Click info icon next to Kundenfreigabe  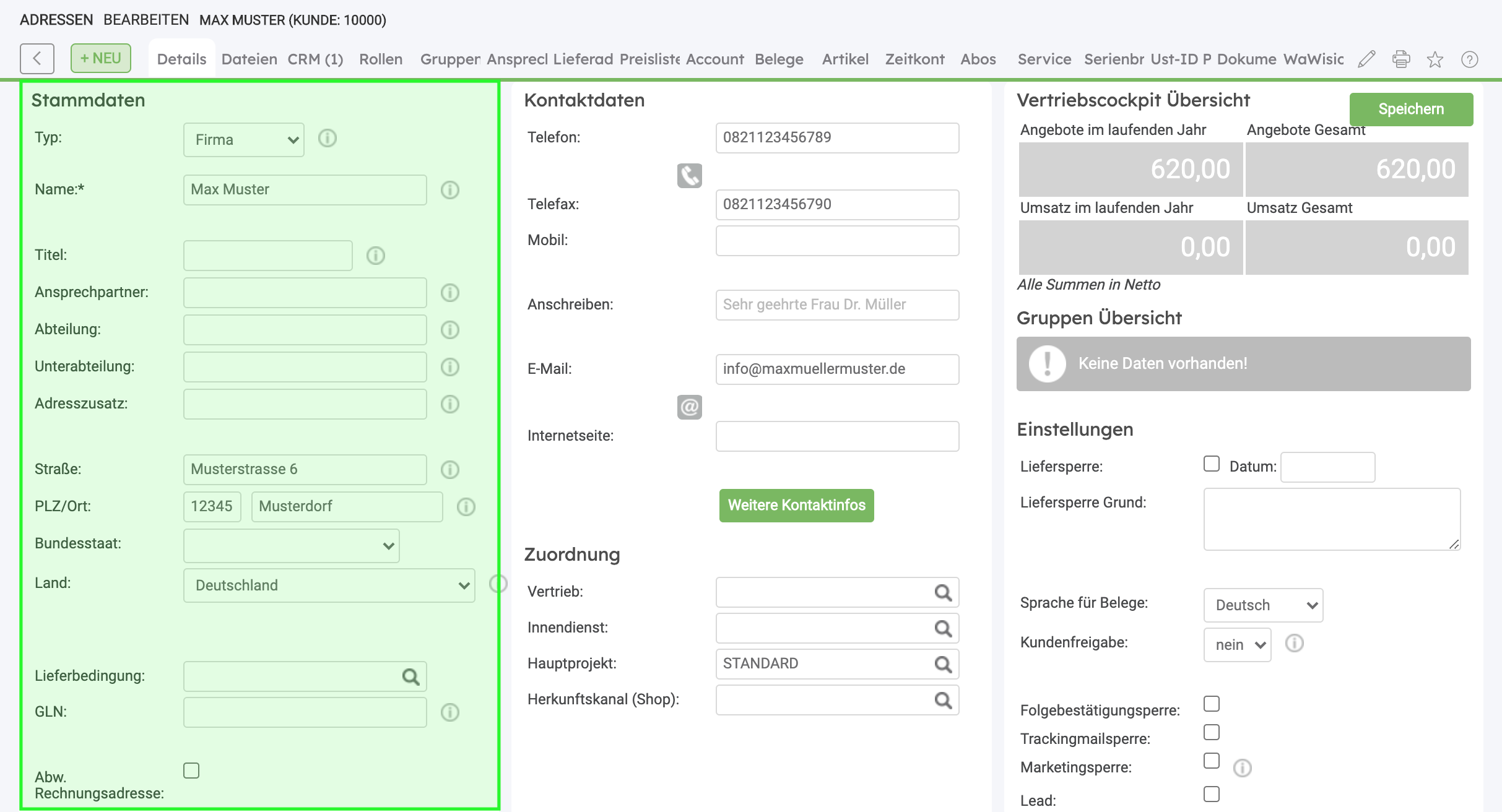coord(1294,644)
